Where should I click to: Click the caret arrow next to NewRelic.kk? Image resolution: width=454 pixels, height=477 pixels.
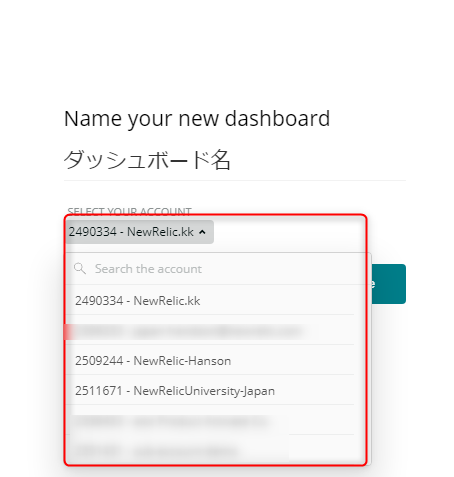(202, 232)
